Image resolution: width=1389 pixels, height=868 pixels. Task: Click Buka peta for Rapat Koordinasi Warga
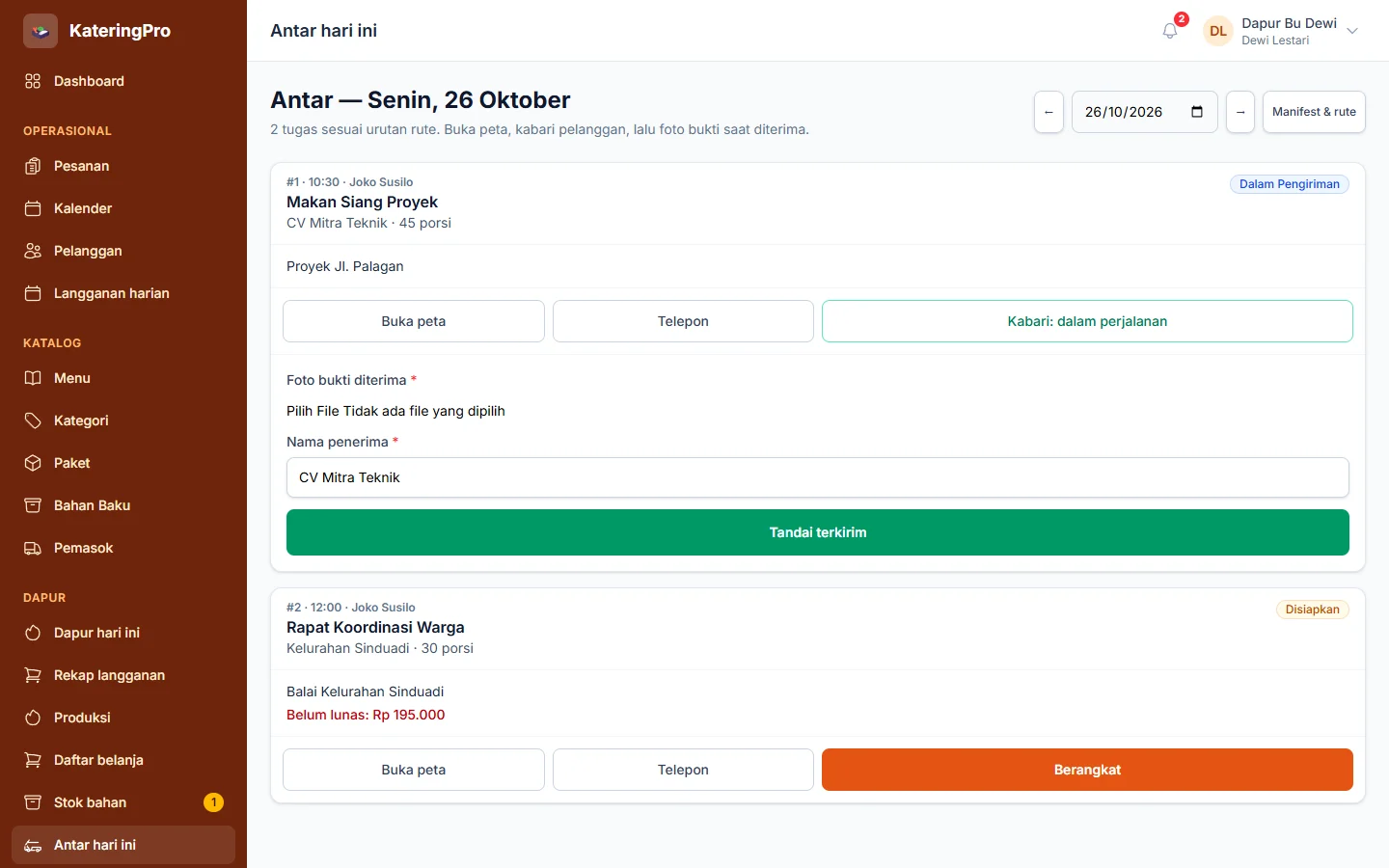pyautogui.click(x=414, y=770)
